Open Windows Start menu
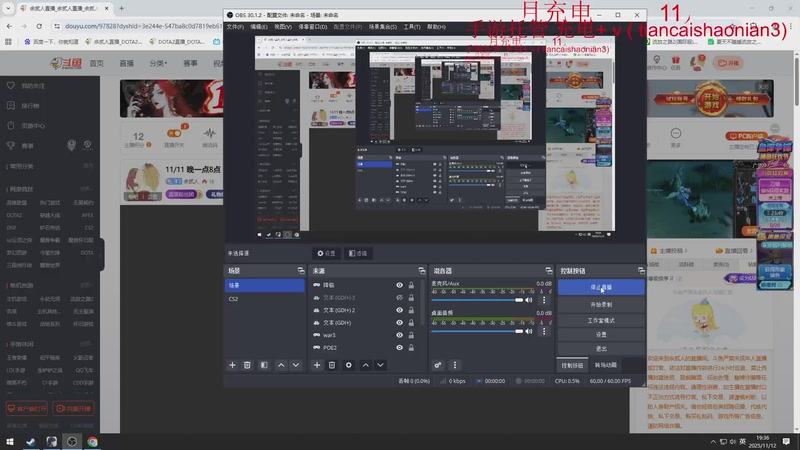The image size is (800, 450). tap(10, 442)
